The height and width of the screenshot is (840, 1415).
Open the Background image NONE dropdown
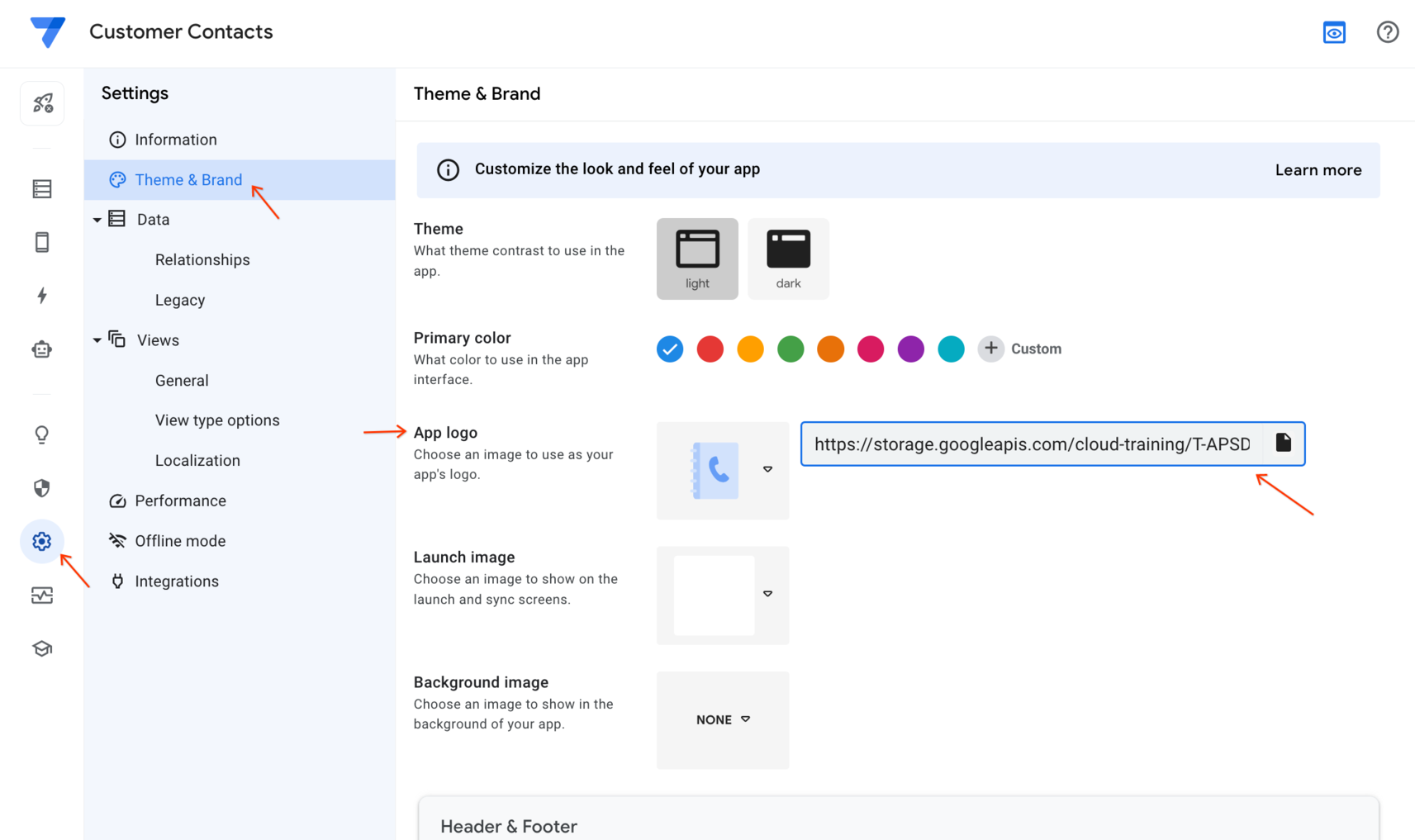pos(723,719)
